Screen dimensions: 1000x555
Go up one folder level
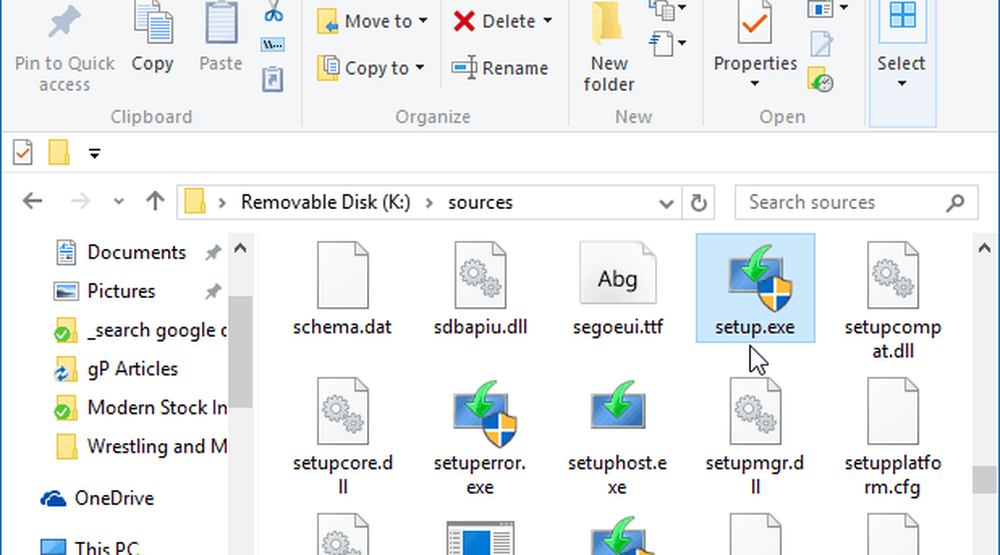(x=154, y=202)
